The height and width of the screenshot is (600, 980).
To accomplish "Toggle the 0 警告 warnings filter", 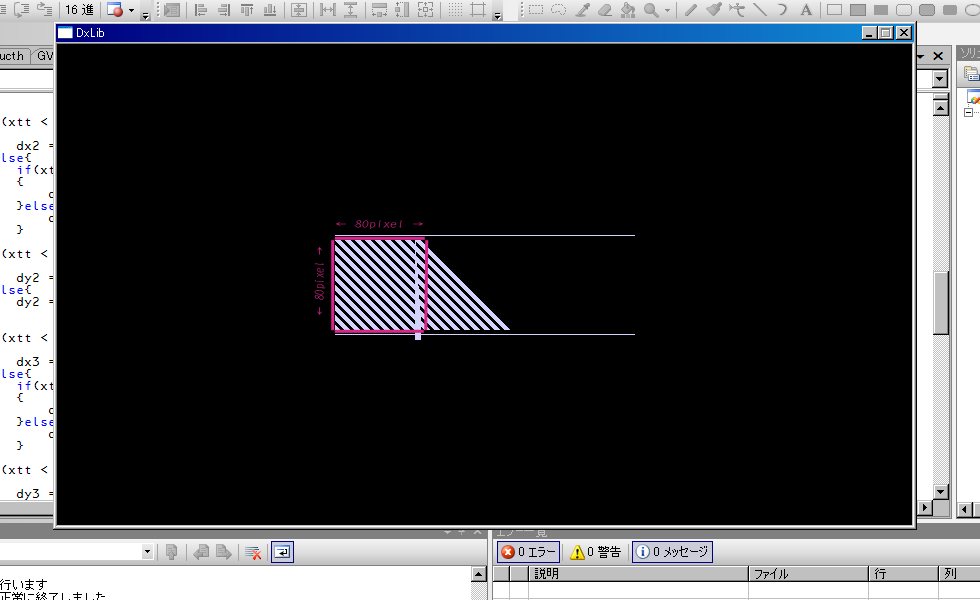I will 596,552.
